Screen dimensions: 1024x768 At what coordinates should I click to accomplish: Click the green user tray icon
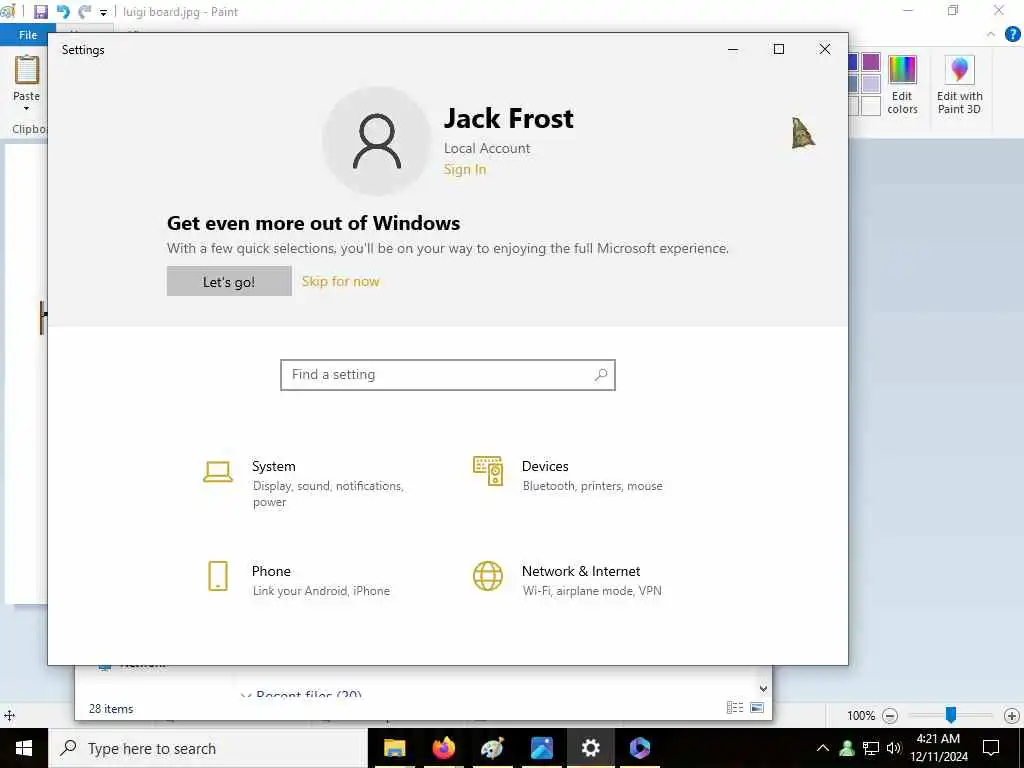point(847,748)
